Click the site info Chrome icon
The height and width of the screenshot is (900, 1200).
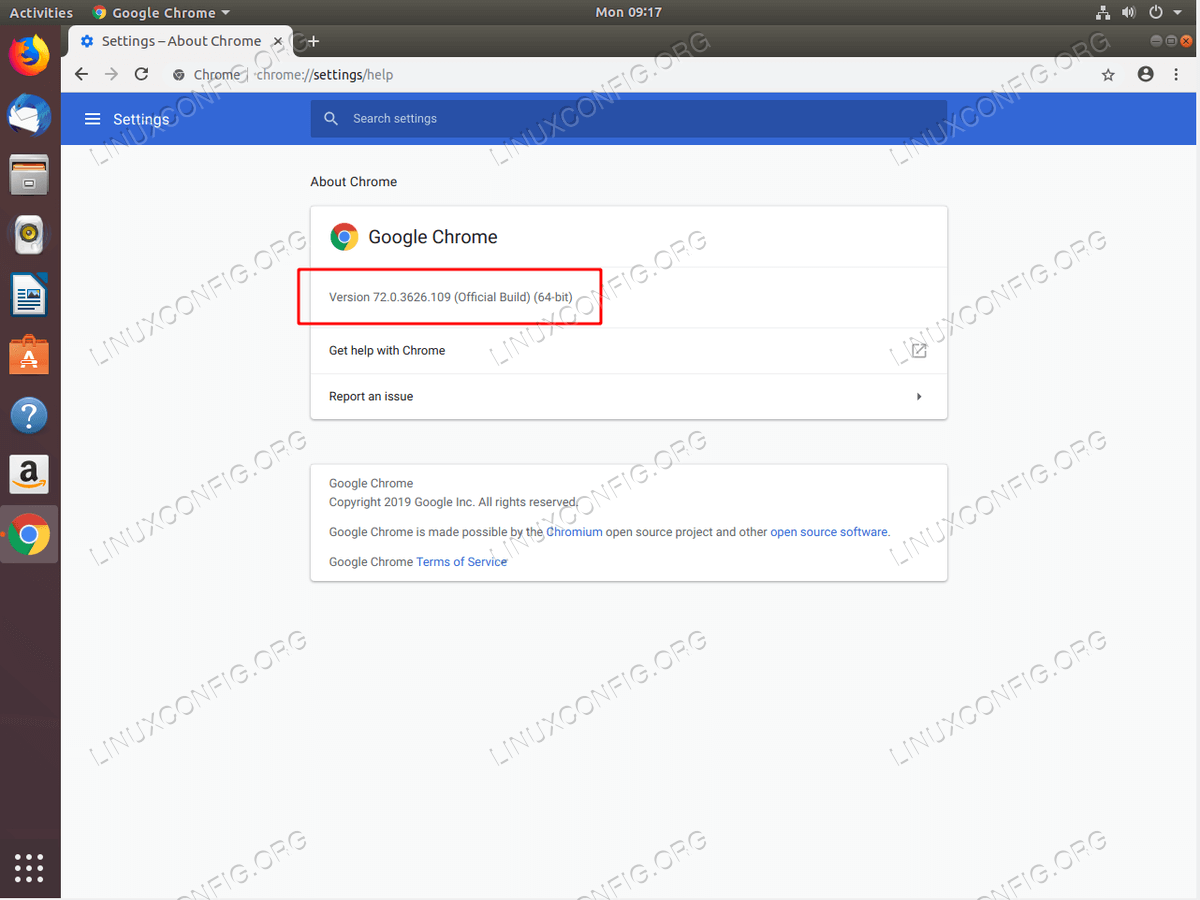tap(179, 74)
